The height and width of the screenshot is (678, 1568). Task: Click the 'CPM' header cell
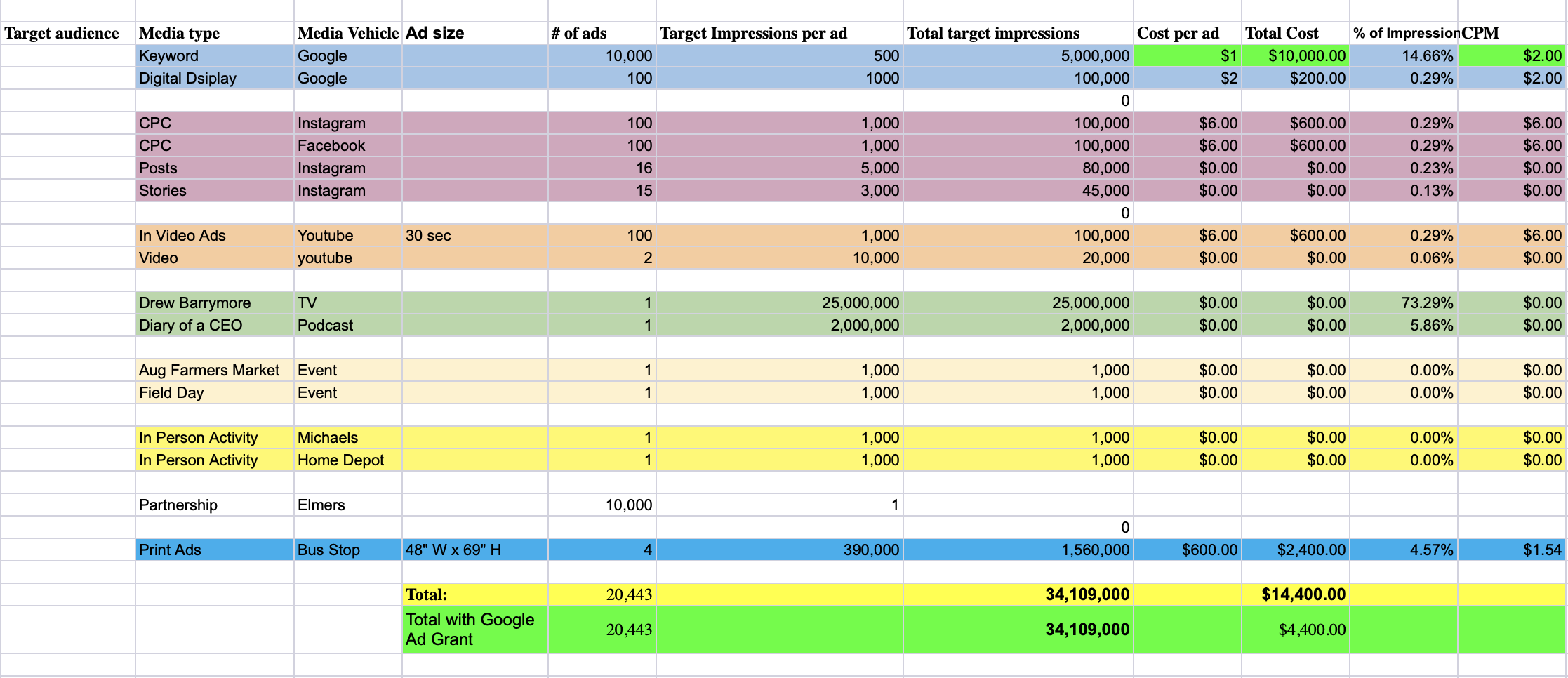[1513, 33]
